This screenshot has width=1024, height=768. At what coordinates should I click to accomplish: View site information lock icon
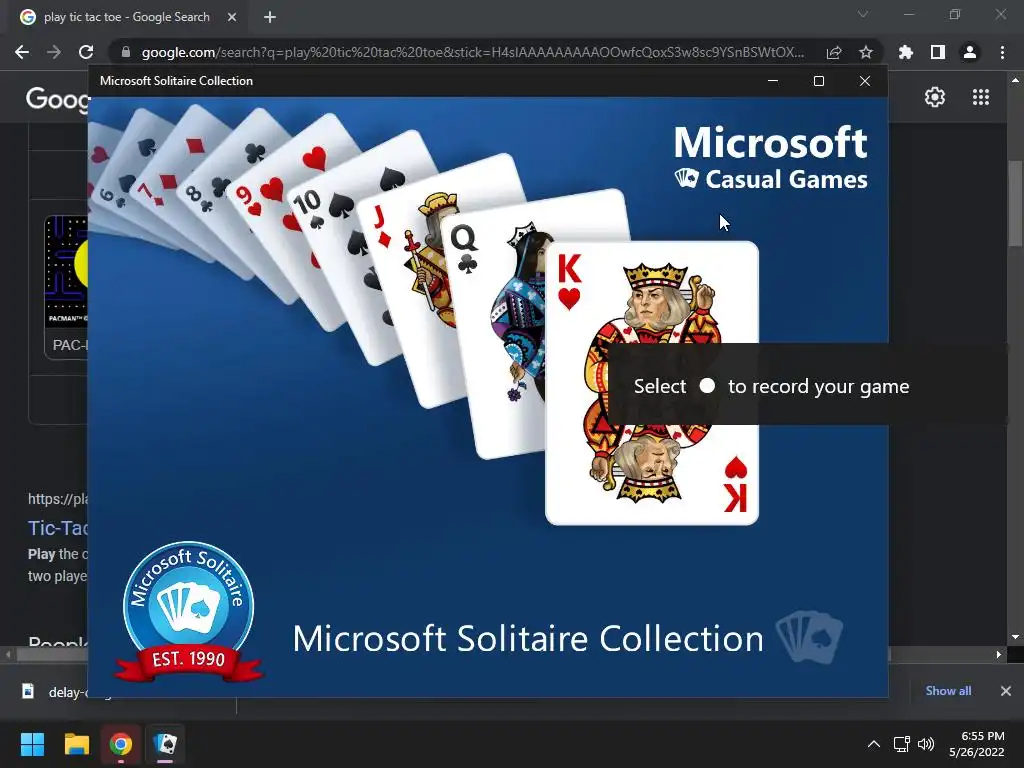(x=126, y=52)
